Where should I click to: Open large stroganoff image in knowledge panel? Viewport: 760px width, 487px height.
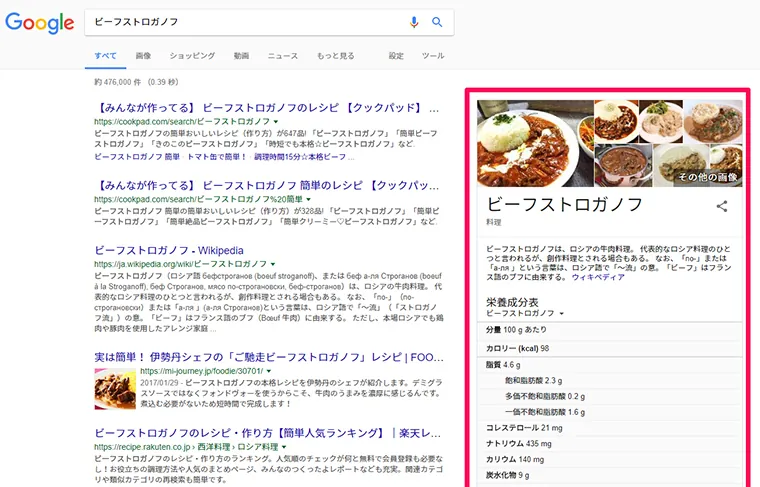[535, 143]
